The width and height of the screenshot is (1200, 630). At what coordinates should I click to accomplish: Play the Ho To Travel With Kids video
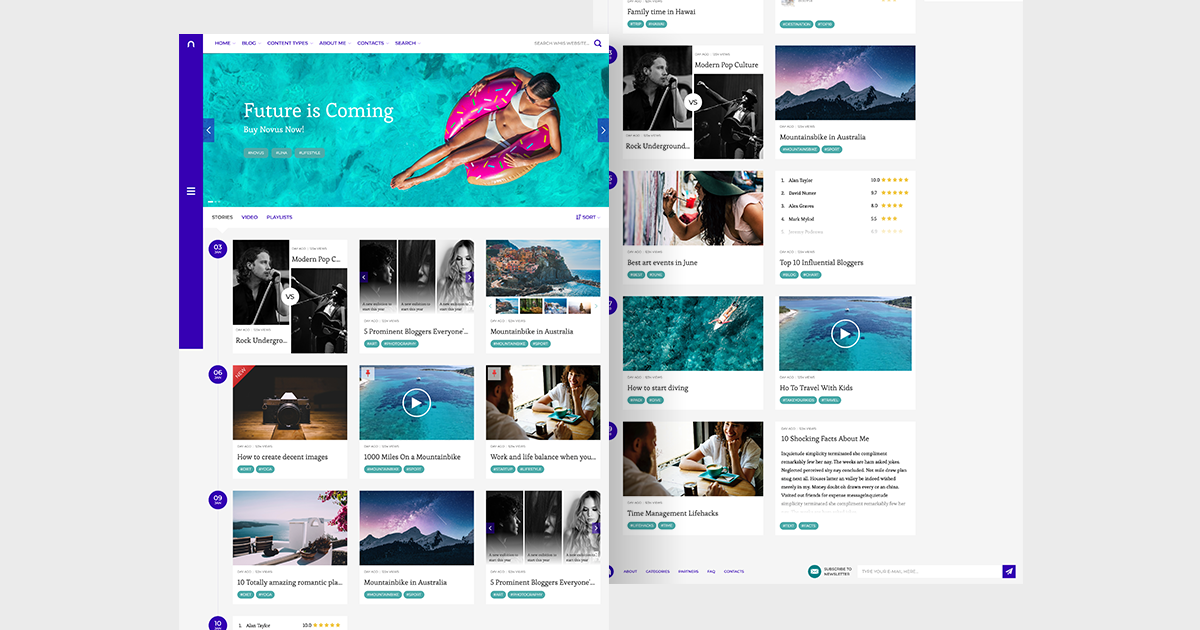point(845,333)
